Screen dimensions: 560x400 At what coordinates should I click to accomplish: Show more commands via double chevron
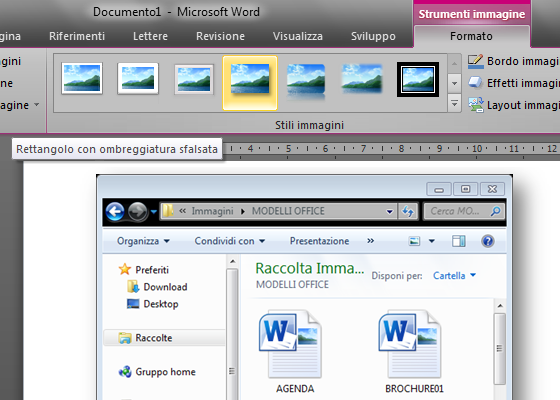click(371, 241)
